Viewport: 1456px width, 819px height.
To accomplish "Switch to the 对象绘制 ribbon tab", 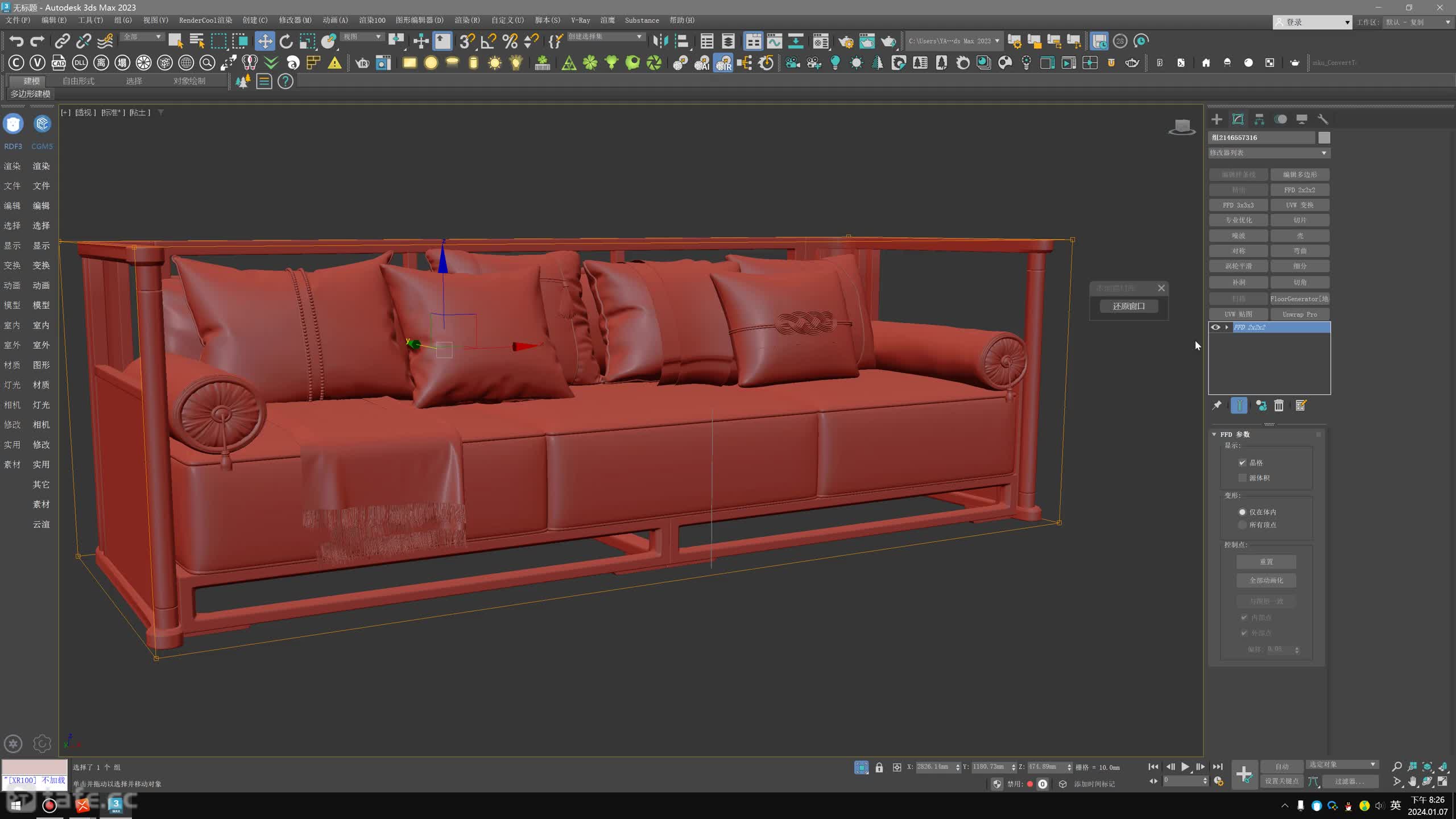I will click(x=189, y=81).
